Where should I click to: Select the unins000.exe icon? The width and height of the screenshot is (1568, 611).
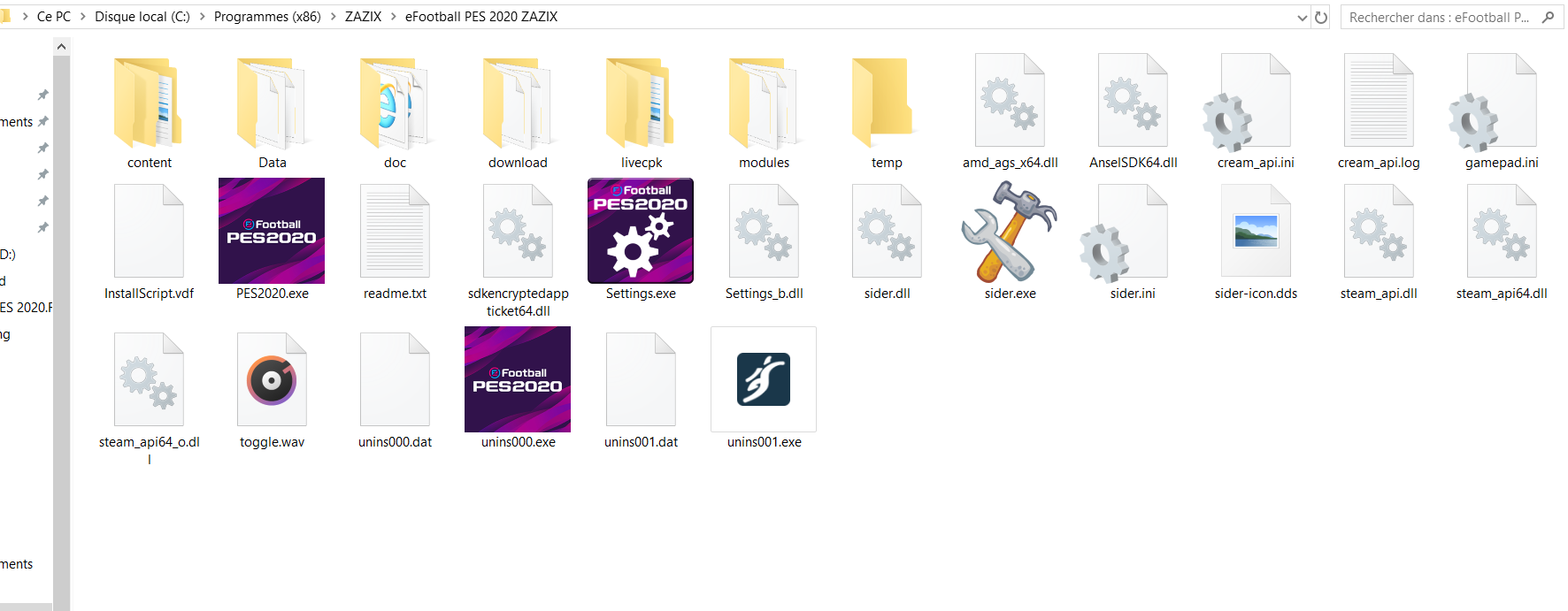point(518,379)
